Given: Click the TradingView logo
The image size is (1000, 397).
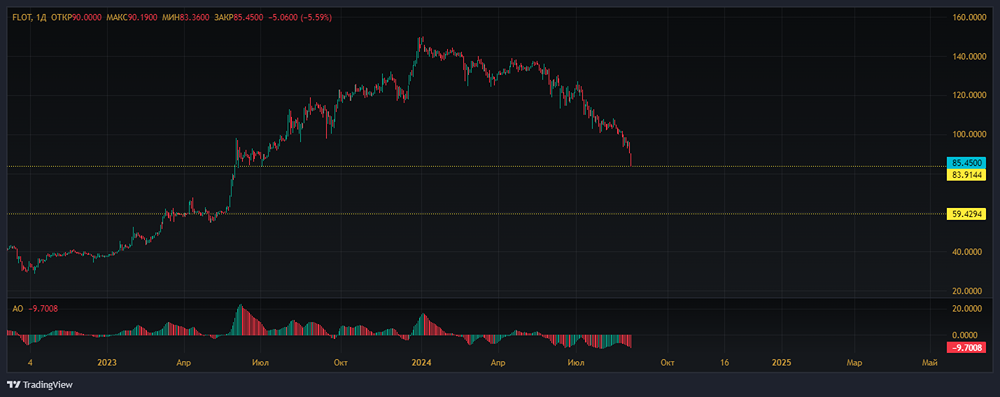Looking at the screenshot, I should click(x=40, y=385).
